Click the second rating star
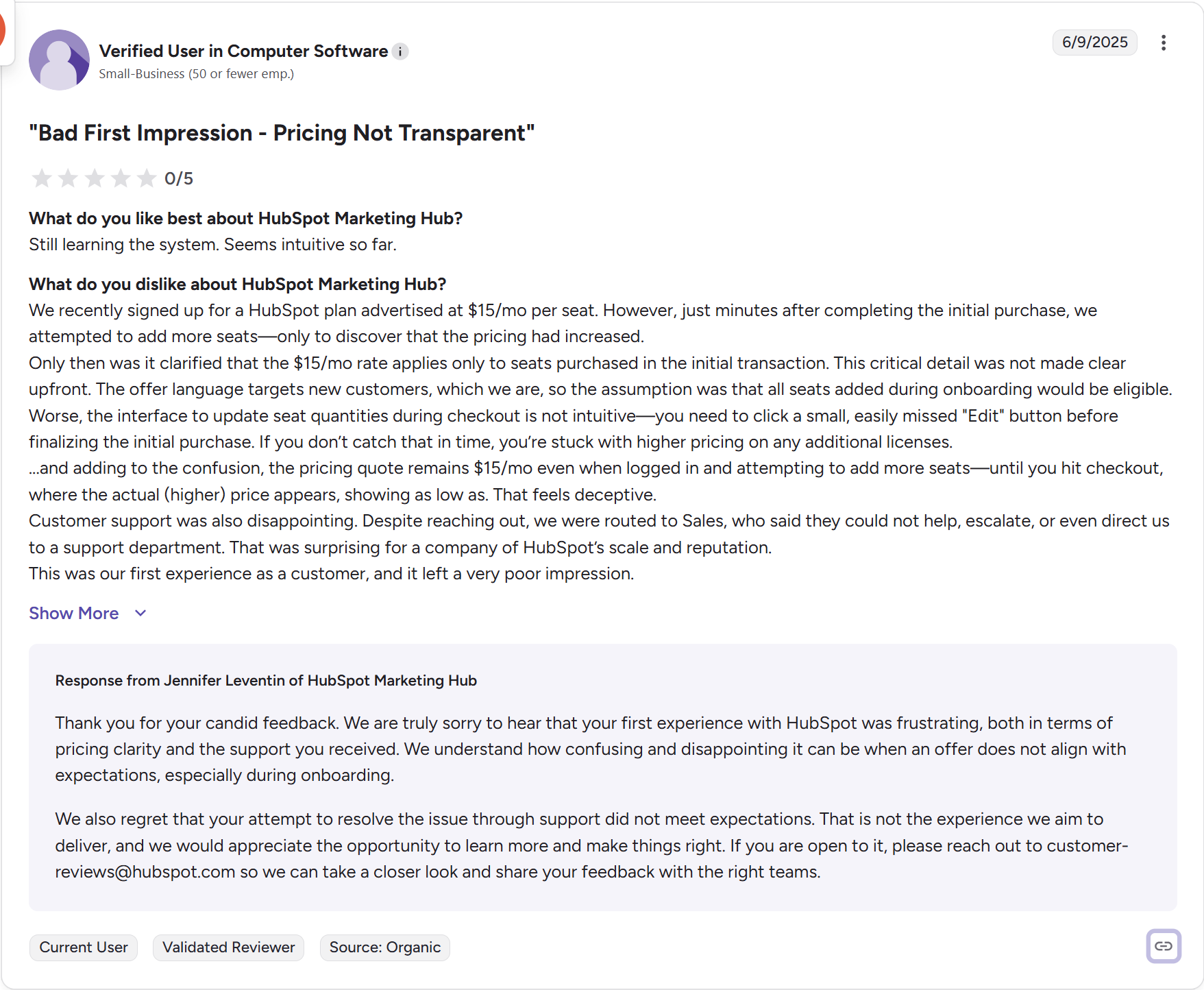This screenshot has height=990, width=1204. coord(68,178)
